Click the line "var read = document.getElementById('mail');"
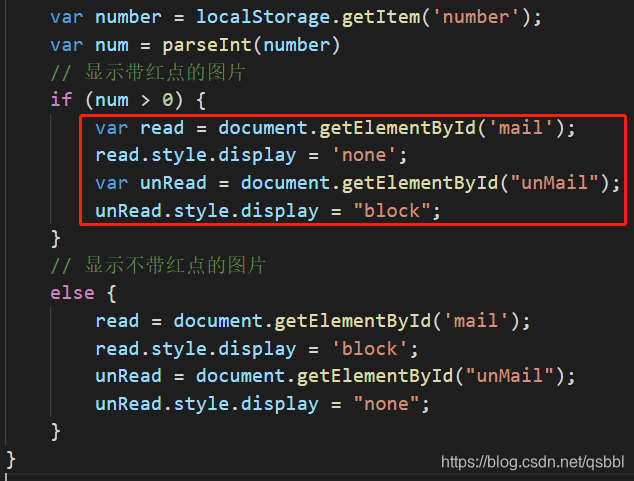The width and height of the screenshot is (634, 481). click(335, 128)
